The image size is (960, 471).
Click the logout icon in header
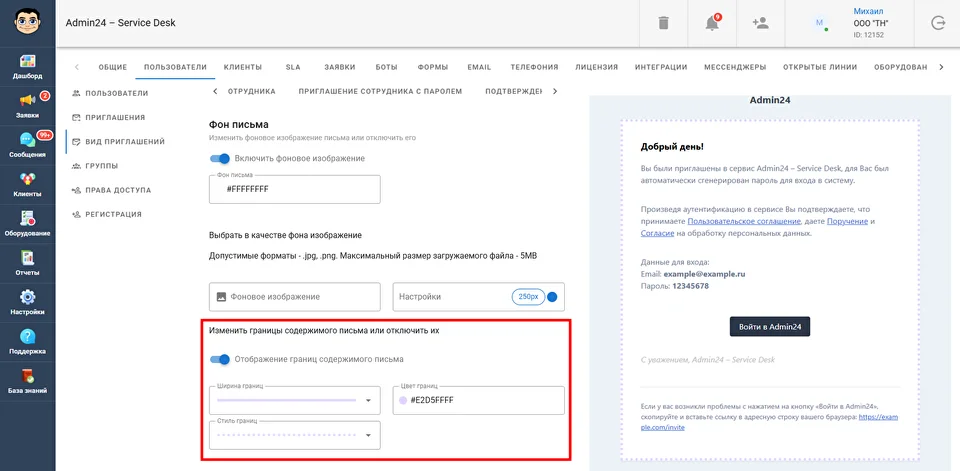pos(938,23)
